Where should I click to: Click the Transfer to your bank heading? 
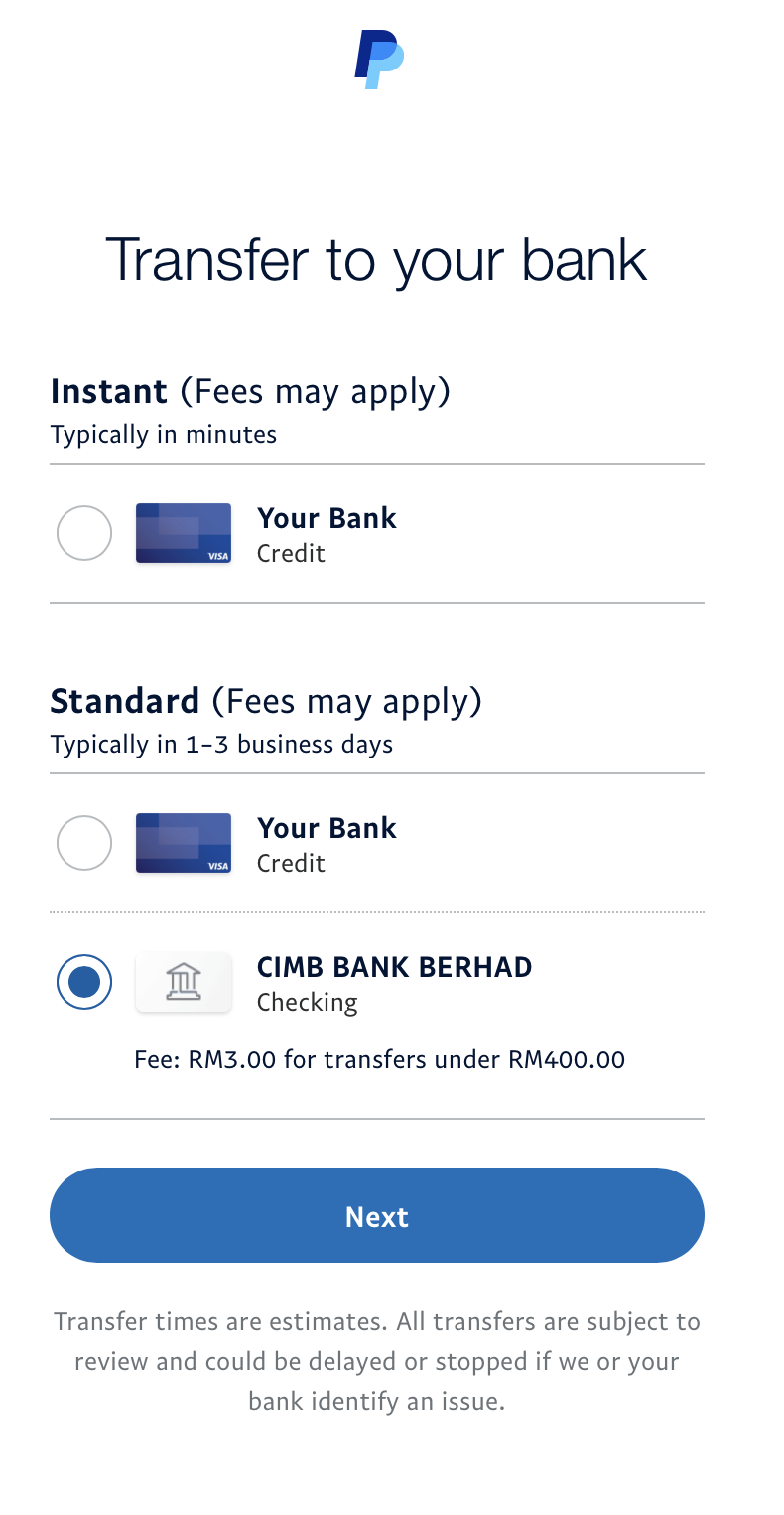point(376,260)
